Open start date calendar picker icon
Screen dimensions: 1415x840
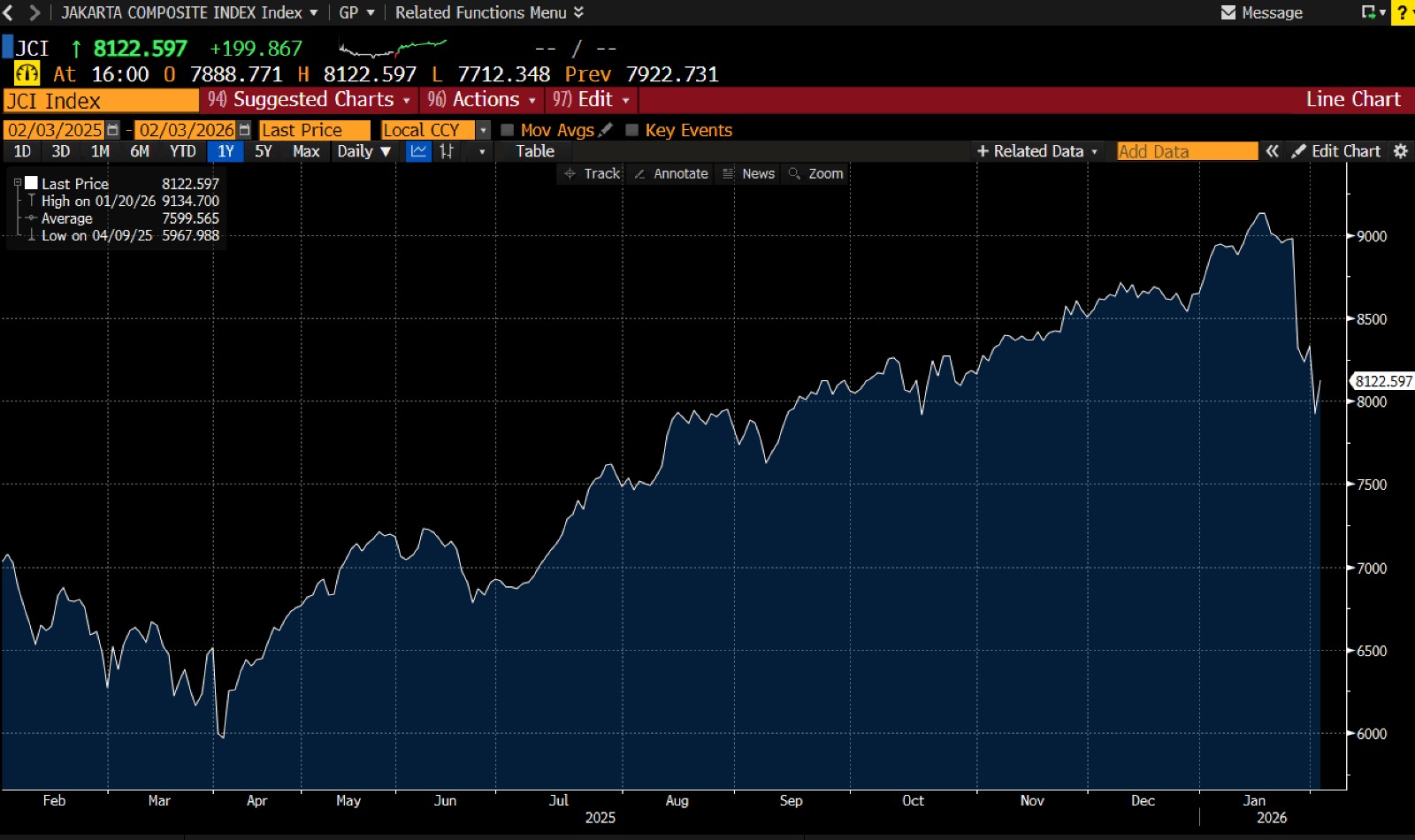click(112, 130)
